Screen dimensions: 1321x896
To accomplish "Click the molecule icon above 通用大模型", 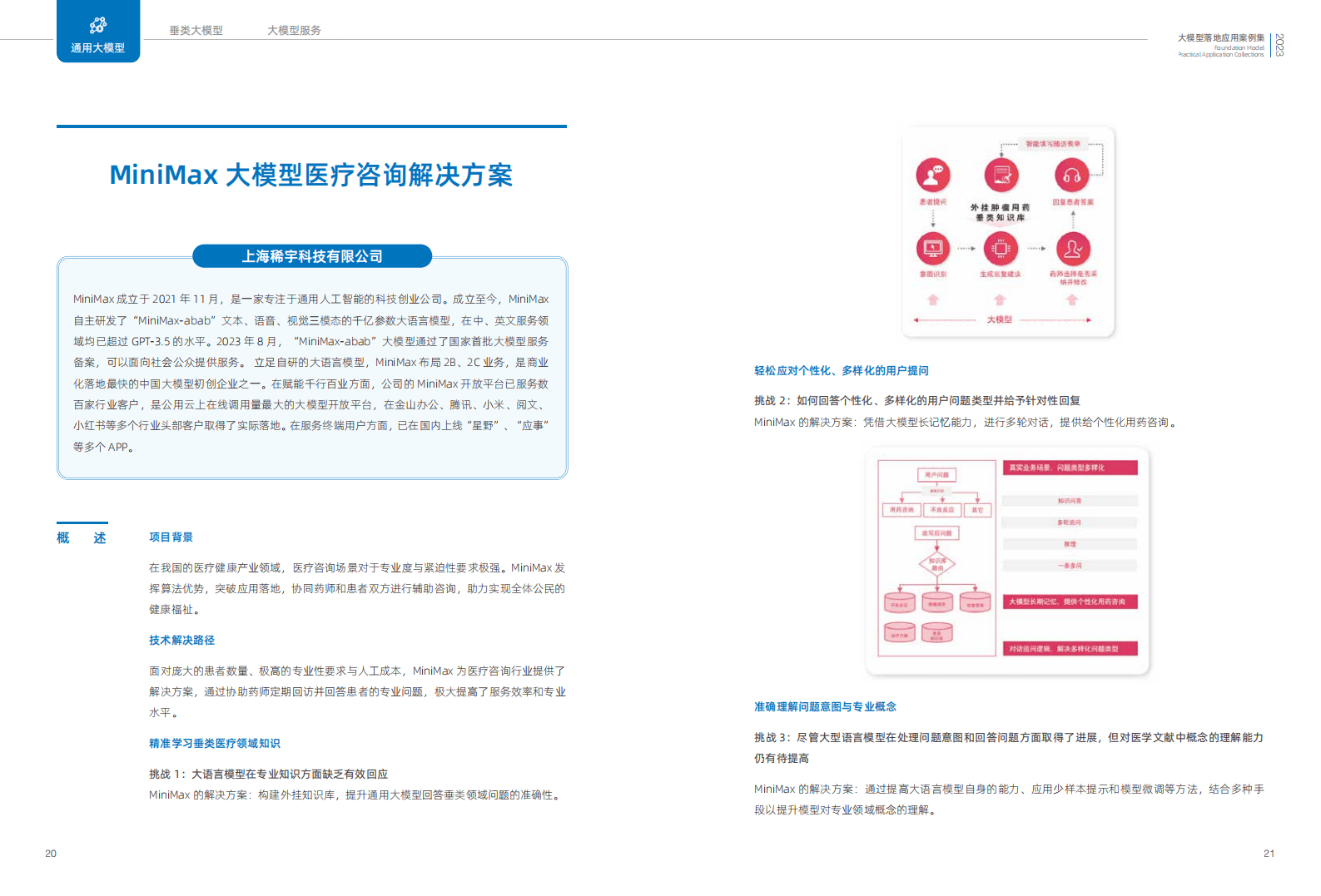I will point(98,25).
